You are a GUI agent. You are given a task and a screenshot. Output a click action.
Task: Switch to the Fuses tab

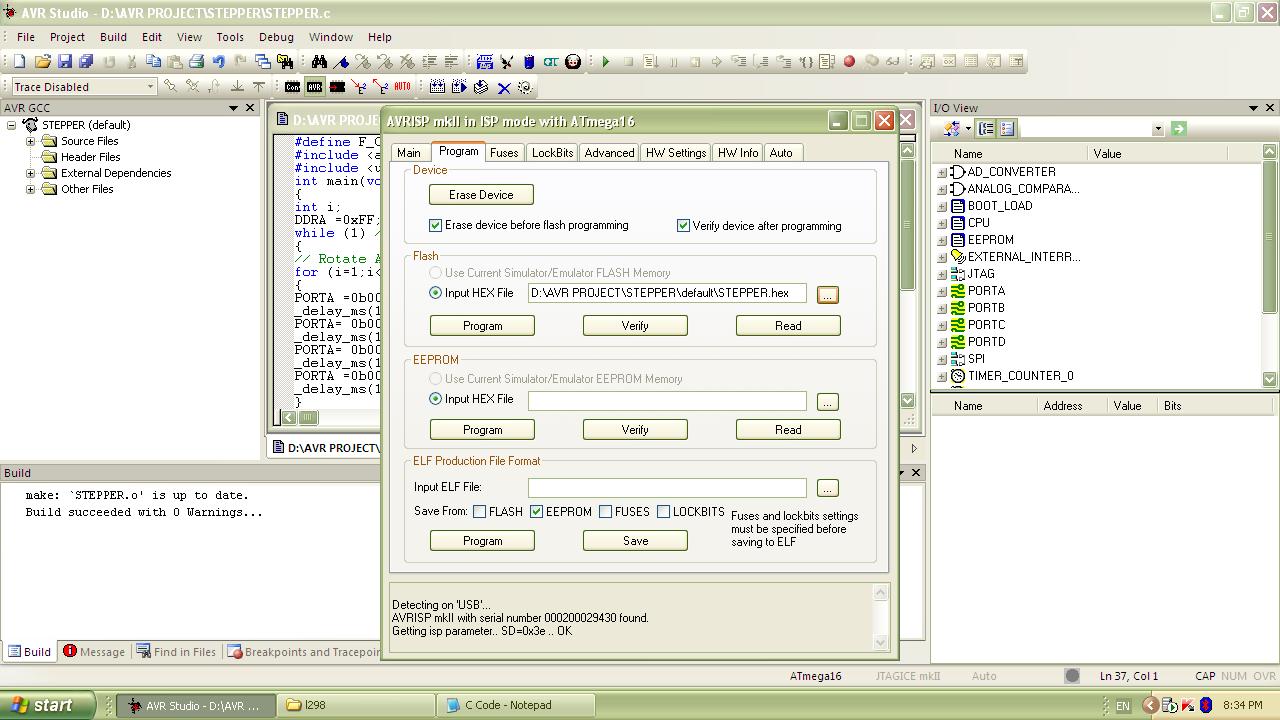(x=504, y=153)
